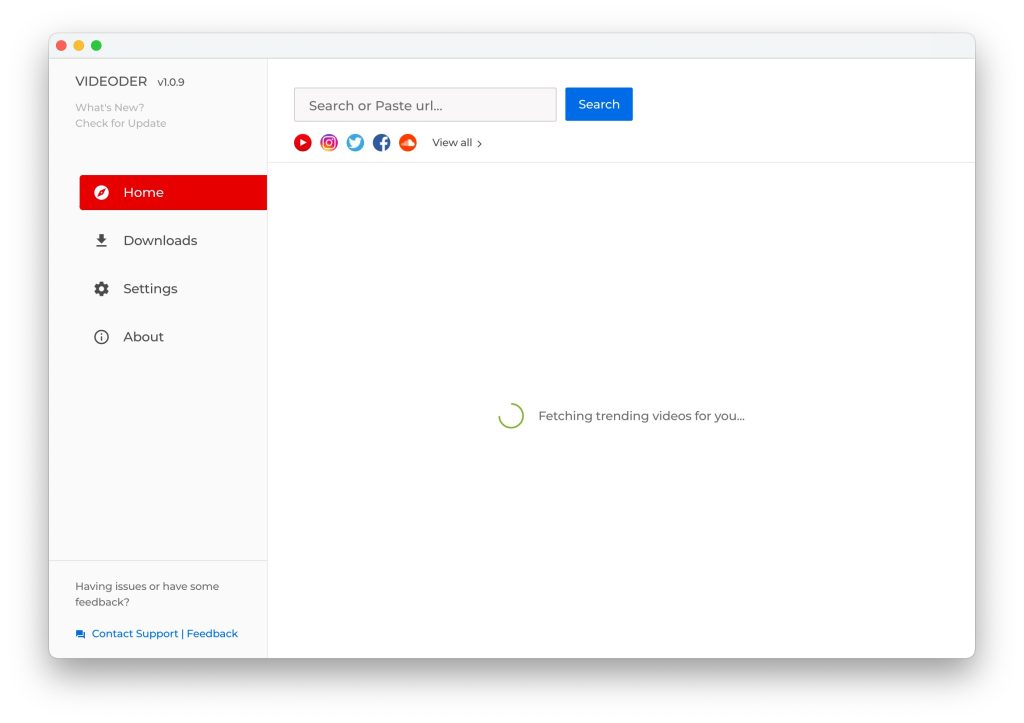
Task: Click the Settings gear icon
Action: pos(101,289)
